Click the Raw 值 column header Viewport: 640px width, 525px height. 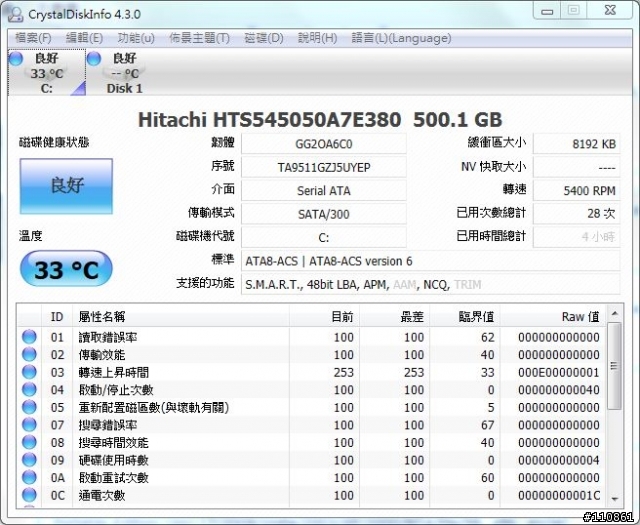pyautogui.click(x=553, y=316)
